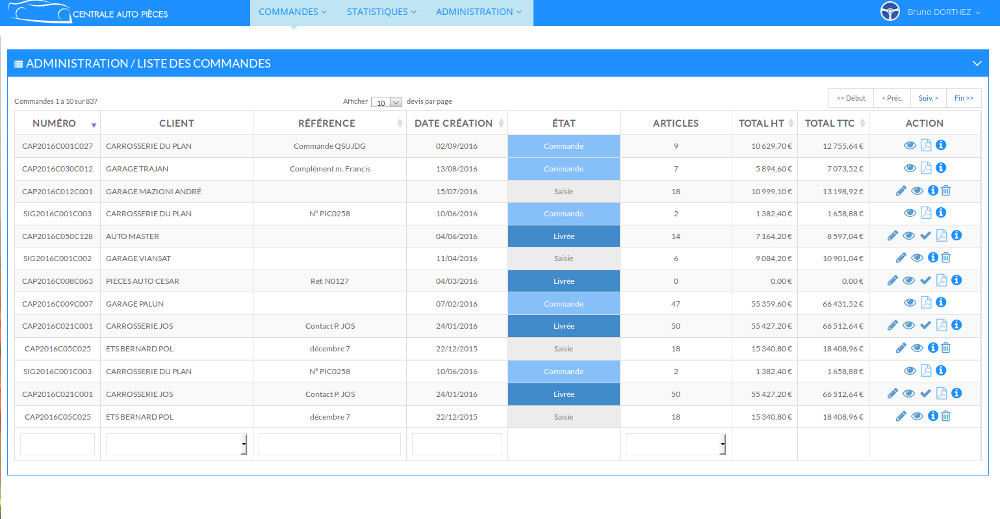Go to next page with Suiv.

[929, 98]
